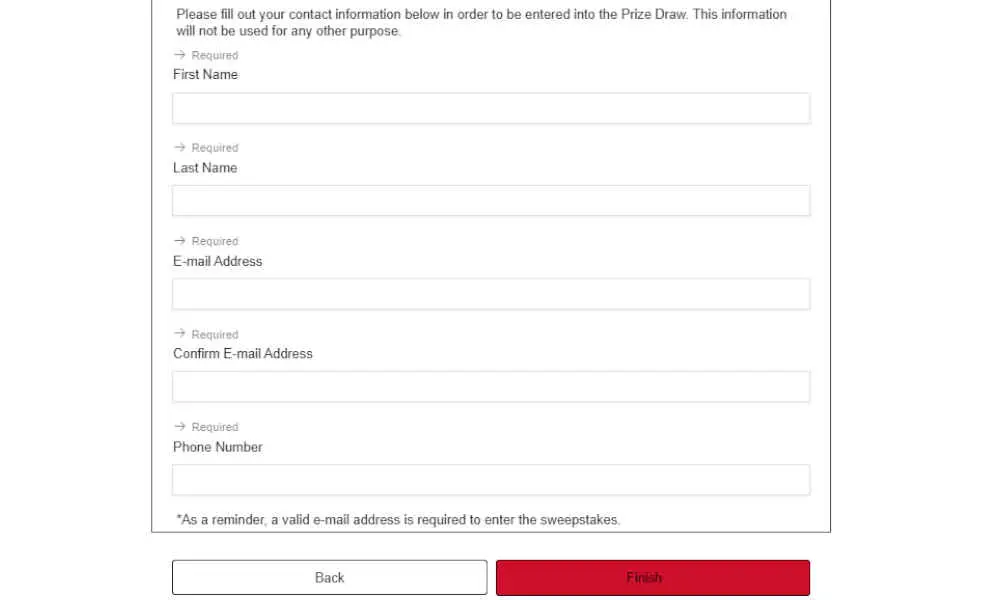1000x600 pixels.
Task: Click the Phone Number label text
Action: click(x=217, y=447)
